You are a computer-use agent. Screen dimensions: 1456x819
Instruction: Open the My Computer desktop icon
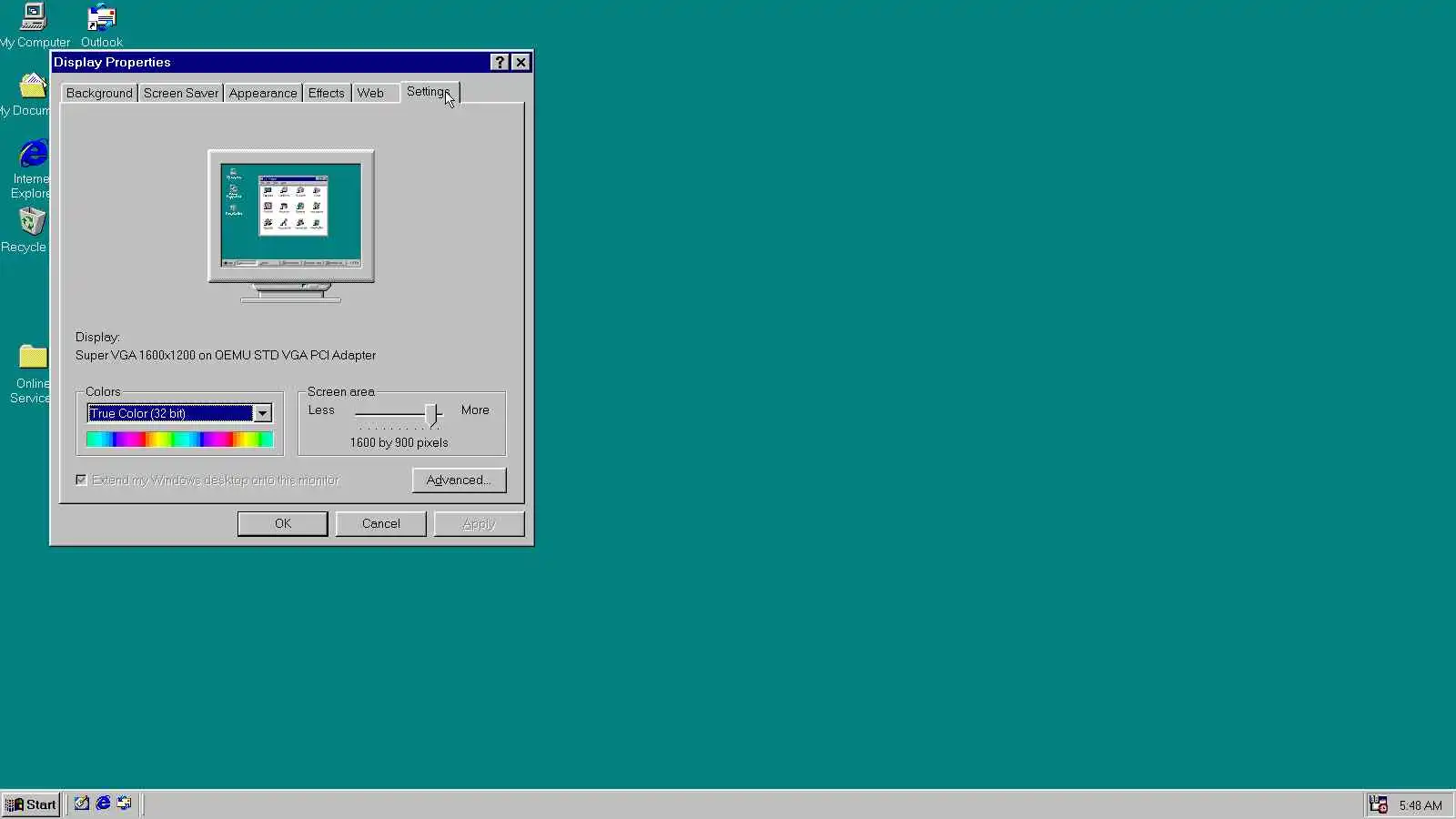tap(34, 25)
